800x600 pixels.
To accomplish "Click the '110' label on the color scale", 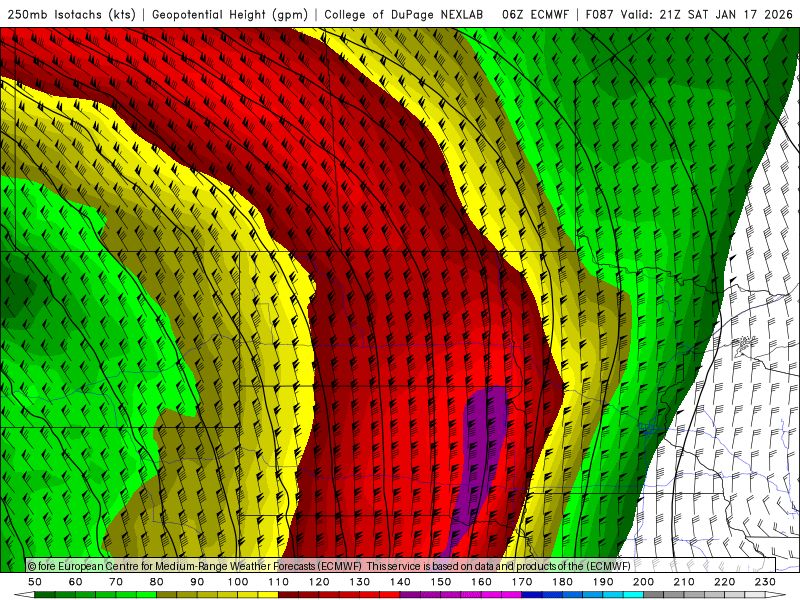I will (x=278, y=582).
